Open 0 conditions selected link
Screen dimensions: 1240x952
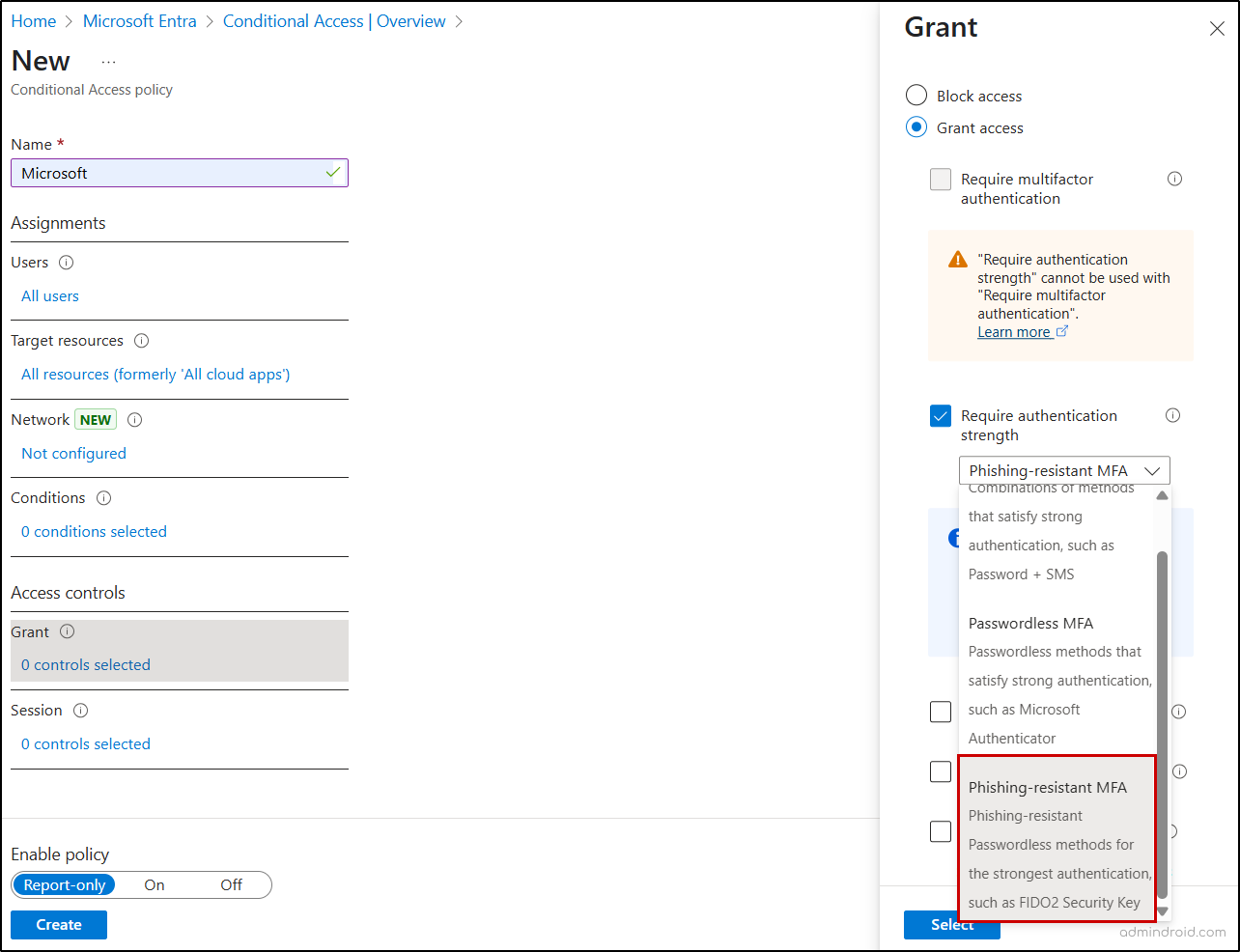click(94, 532)
